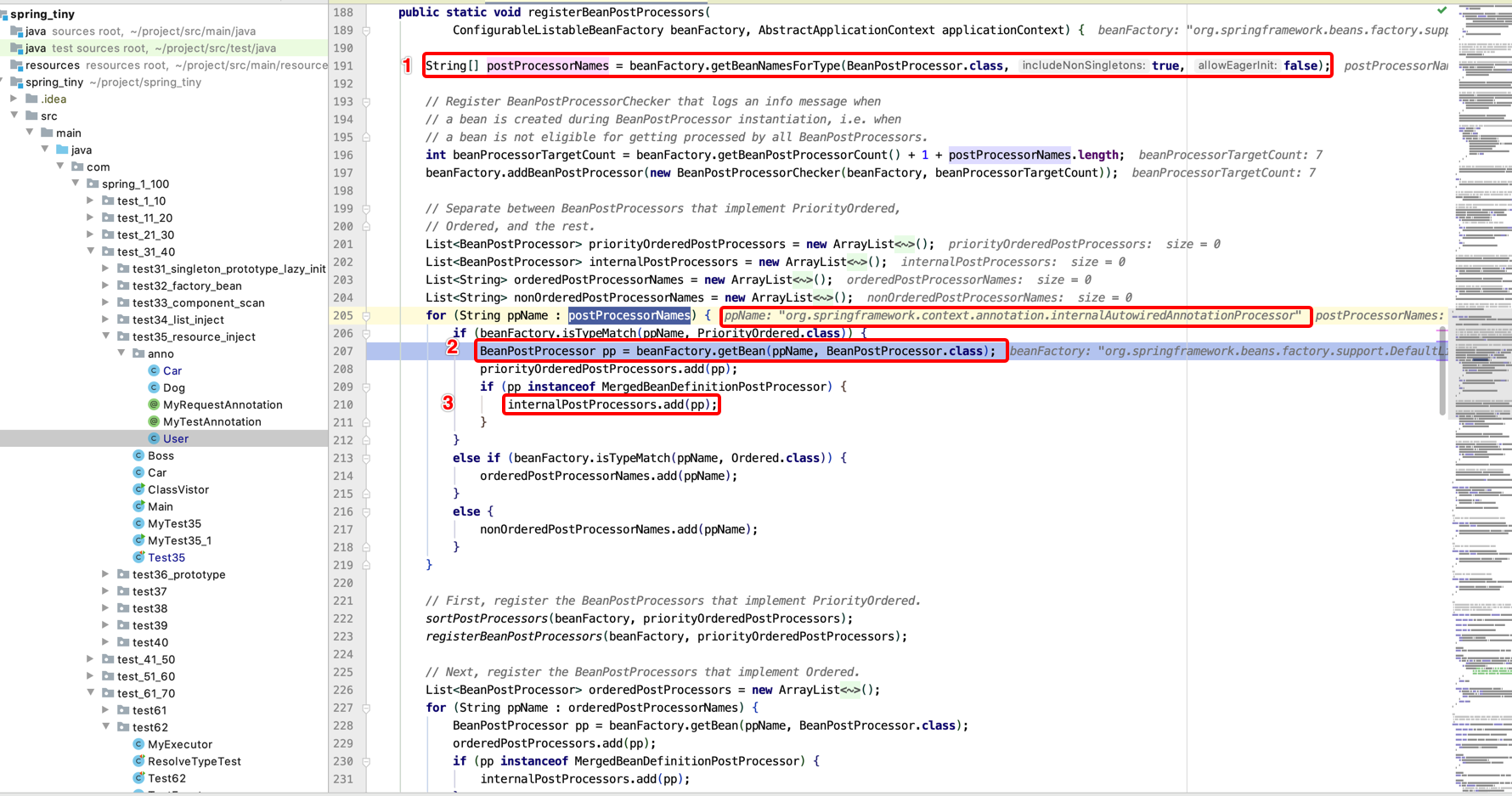Click the MyTest35 class icon
1512x796 pixels.
(138, 523)
